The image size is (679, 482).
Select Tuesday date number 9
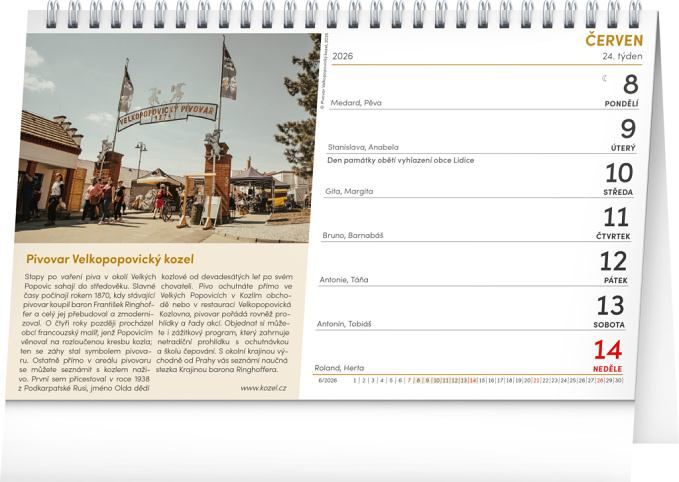coord(628,129)
